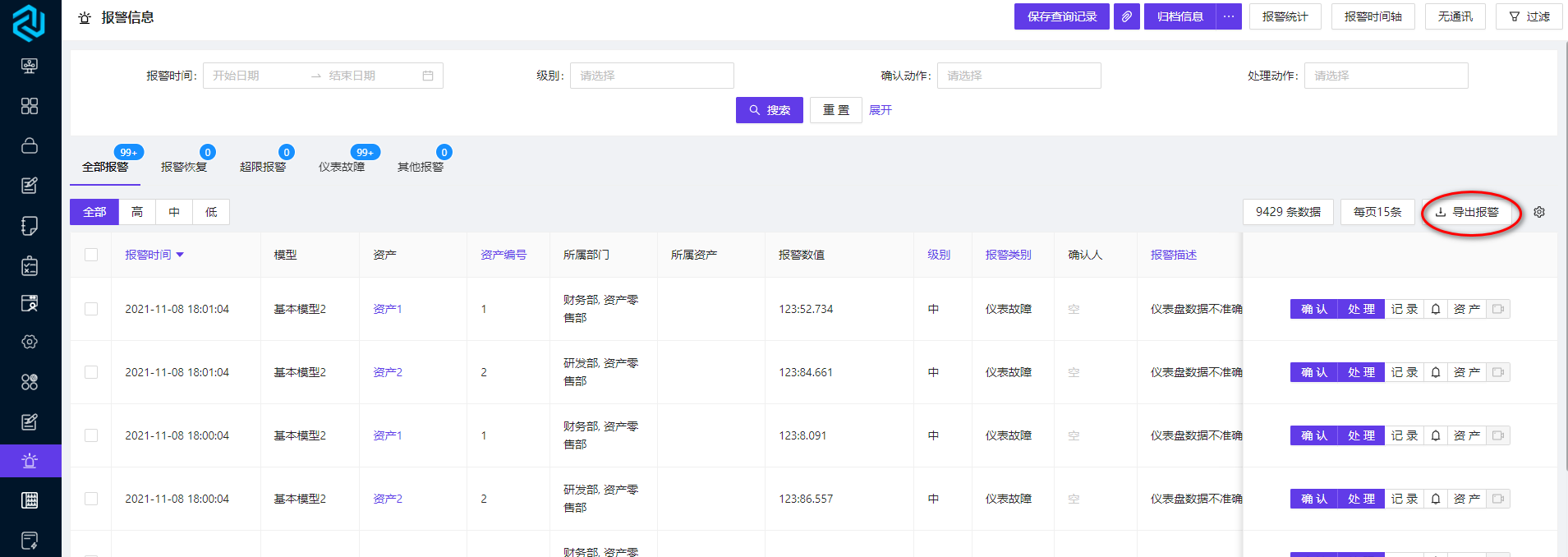
Task: Open the 过滤 filter button
Action: [1529, 16]
